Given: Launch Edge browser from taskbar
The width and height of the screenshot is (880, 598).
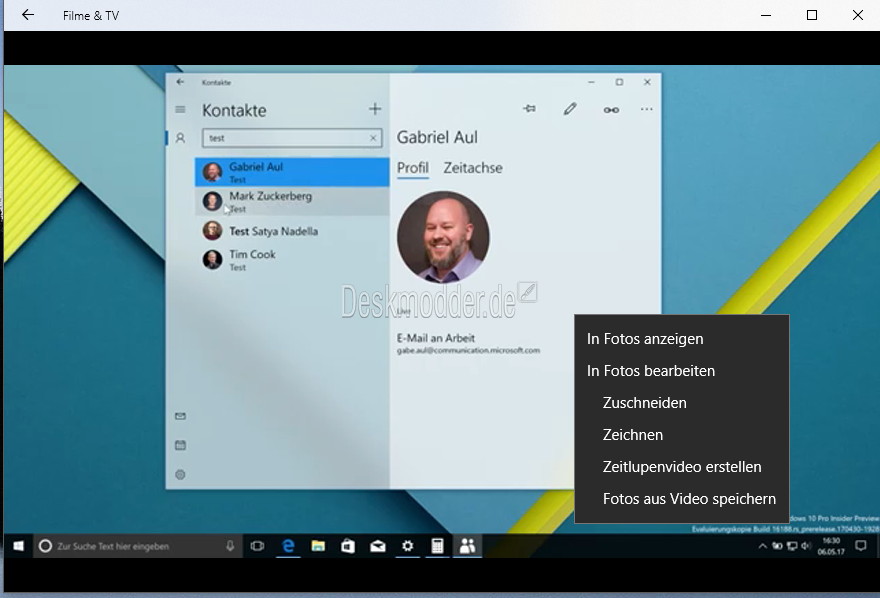Looking at the screenshot, I should point(288,546).
